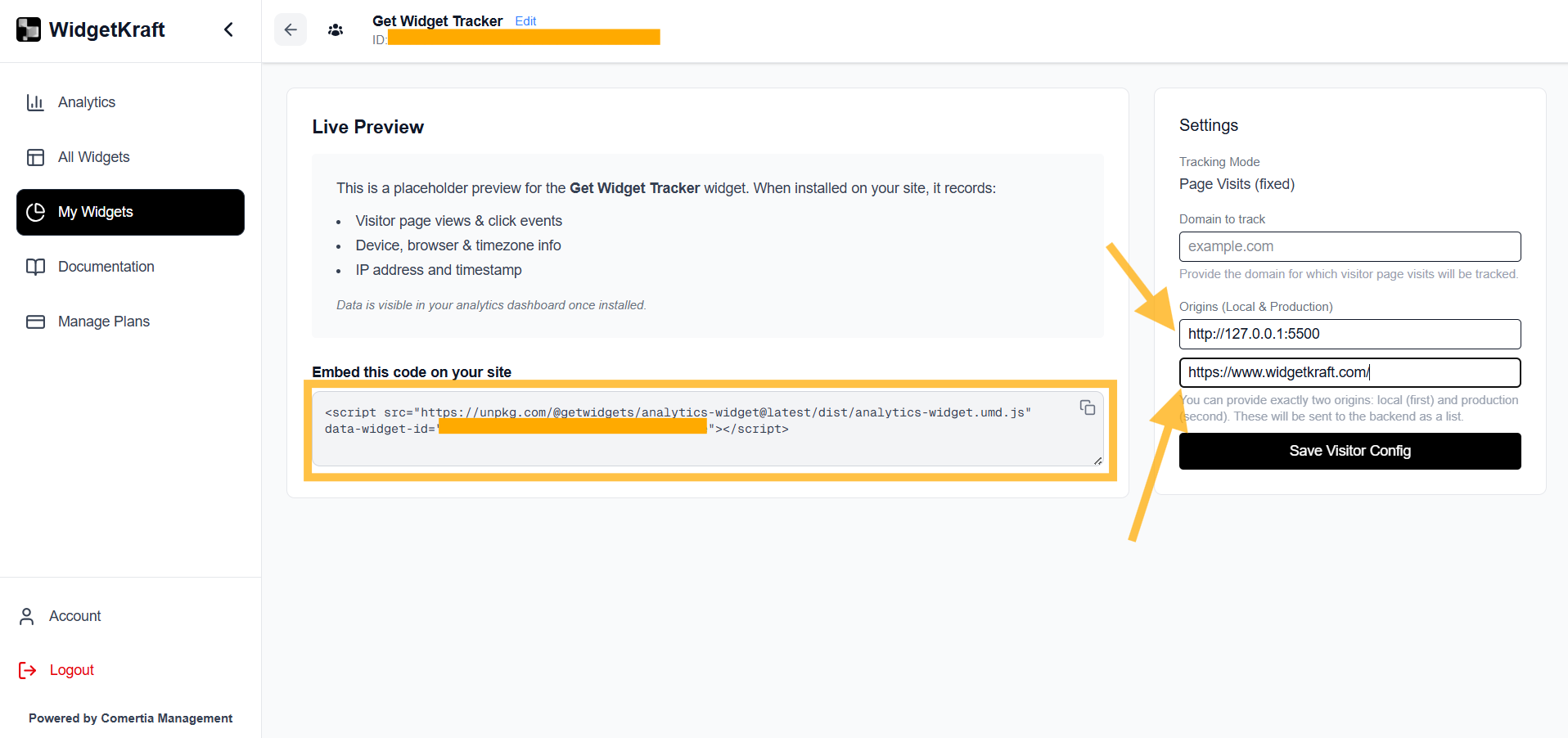Open the All Widgets page
This screenshot has width=1568, height=738.
(x=93, y=157)
